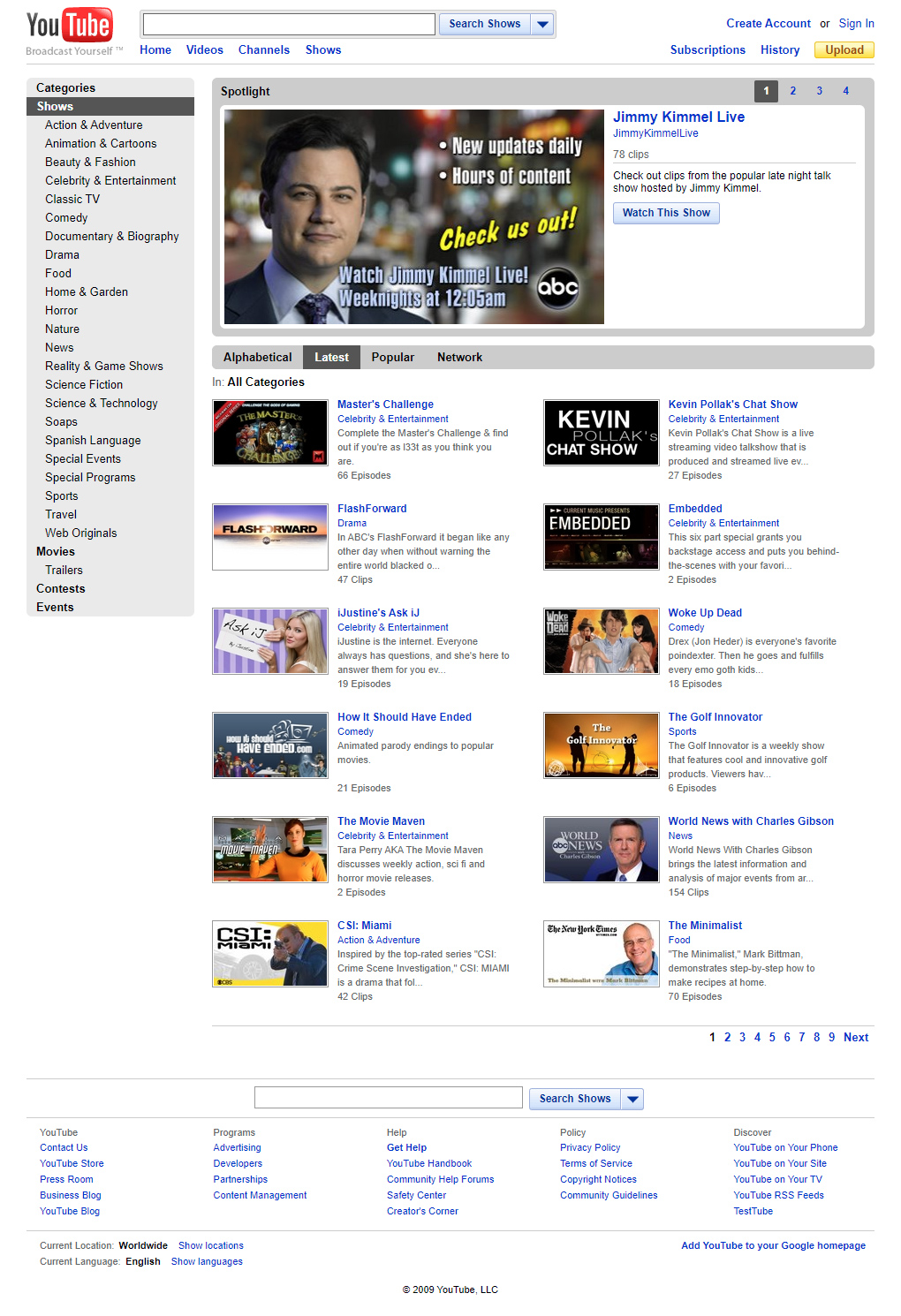Screen dimensions: 901x1316
Task: Open the Movie Maven thumbnail
Action: pyautogui.click(x=270, y=850)
